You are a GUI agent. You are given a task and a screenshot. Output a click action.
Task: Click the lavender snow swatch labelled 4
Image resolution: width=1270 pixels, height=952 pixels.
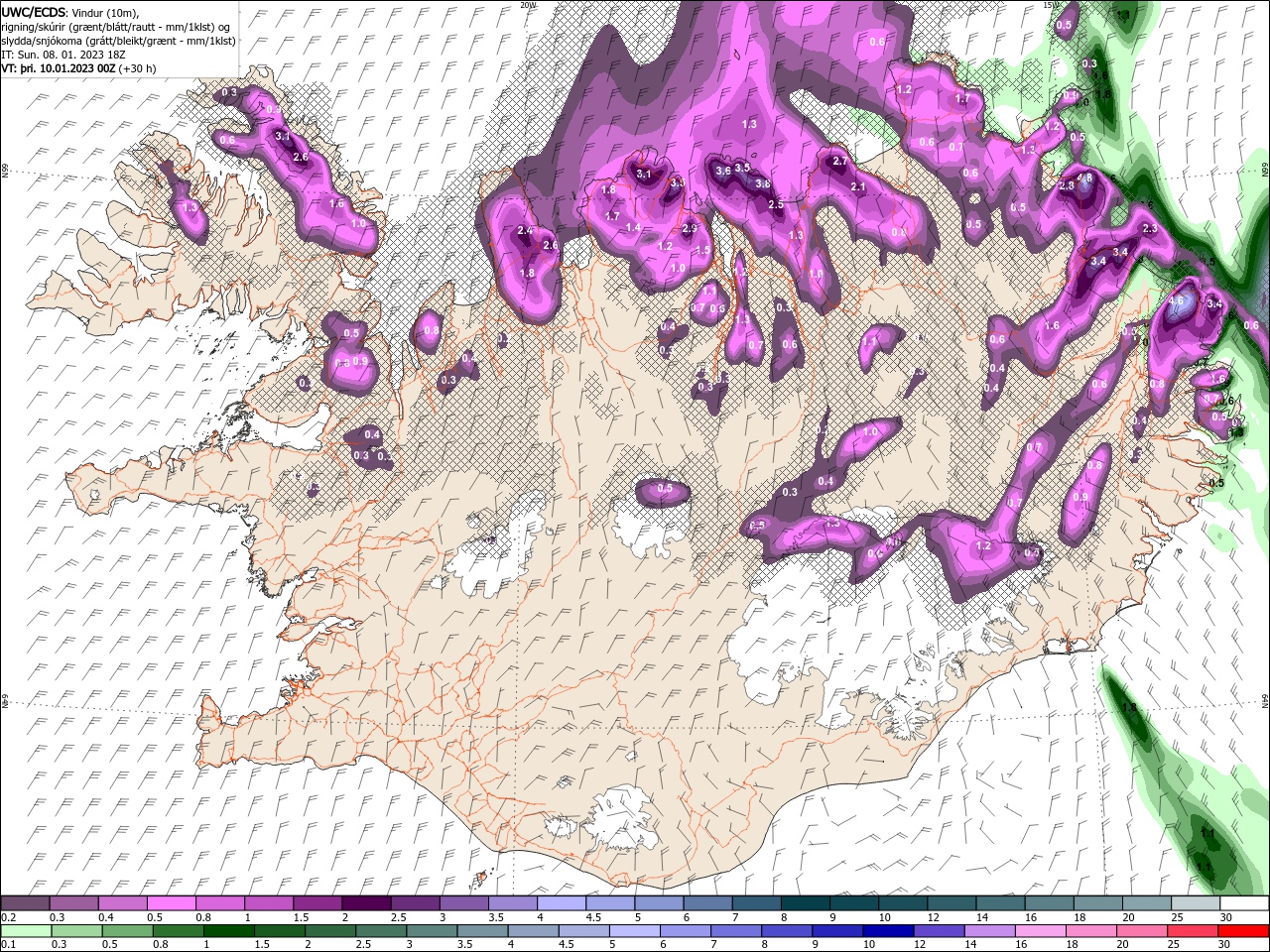(561, 903)
